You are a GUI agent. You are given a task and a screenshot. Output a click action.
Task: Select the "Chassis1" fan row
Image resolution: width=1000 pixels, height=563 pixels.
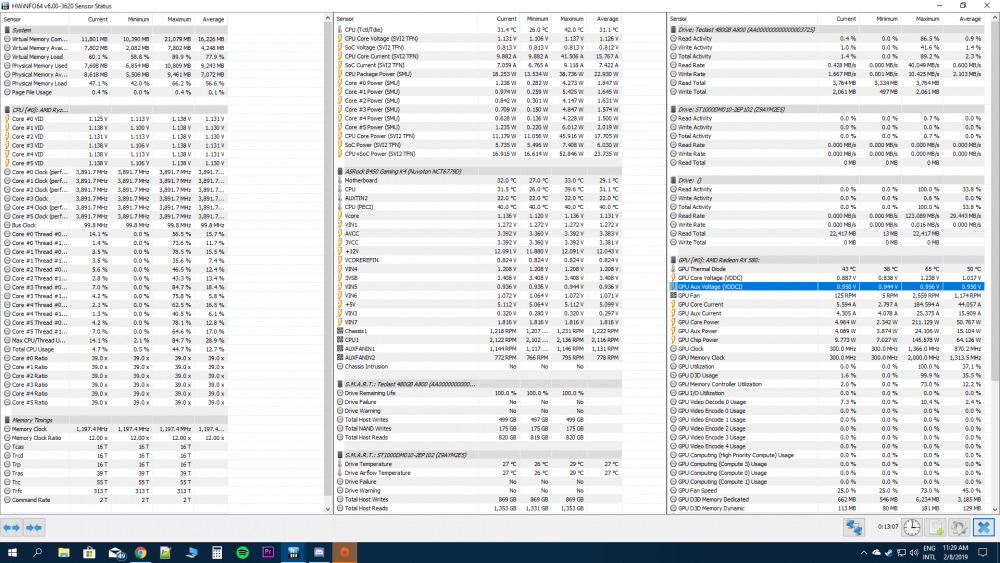coord(478,331)
